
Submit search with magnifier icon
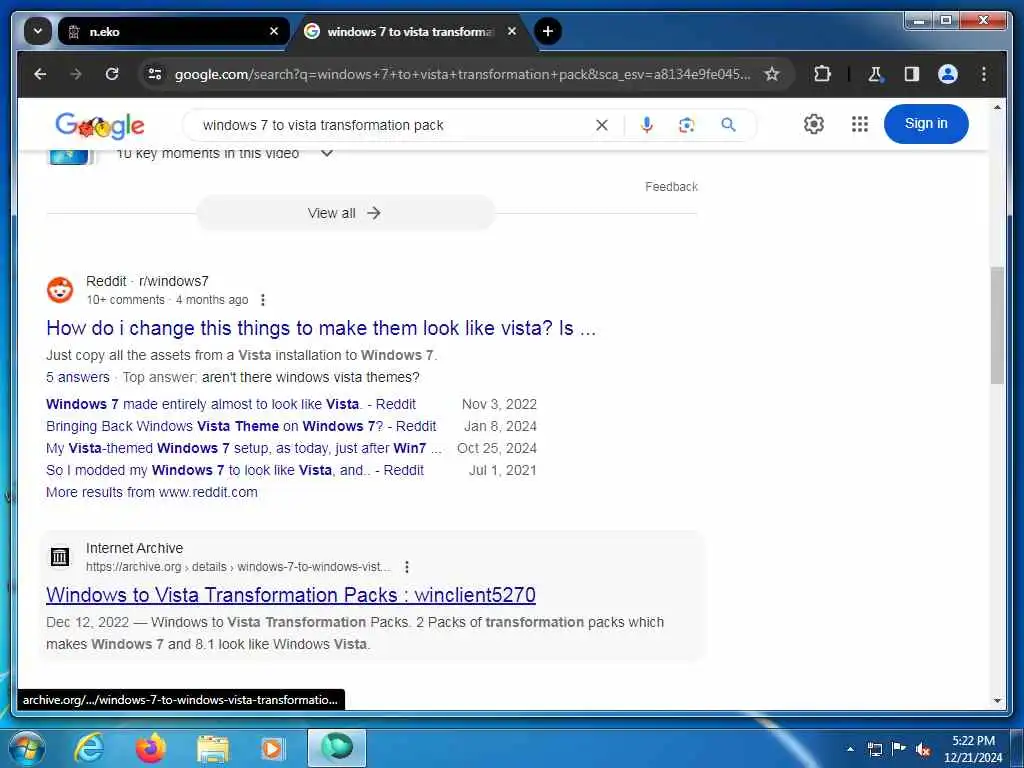click(x=729, y=125)
